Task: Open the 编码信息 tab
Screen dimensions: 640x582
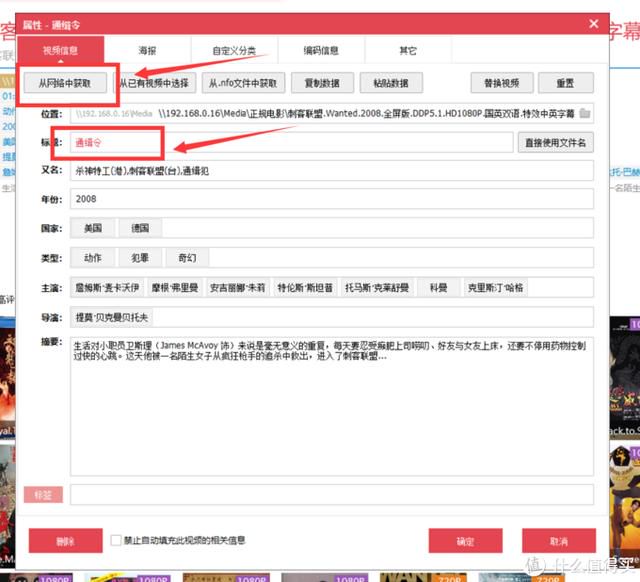Action: pyautogui.click(x=321, y=50)
